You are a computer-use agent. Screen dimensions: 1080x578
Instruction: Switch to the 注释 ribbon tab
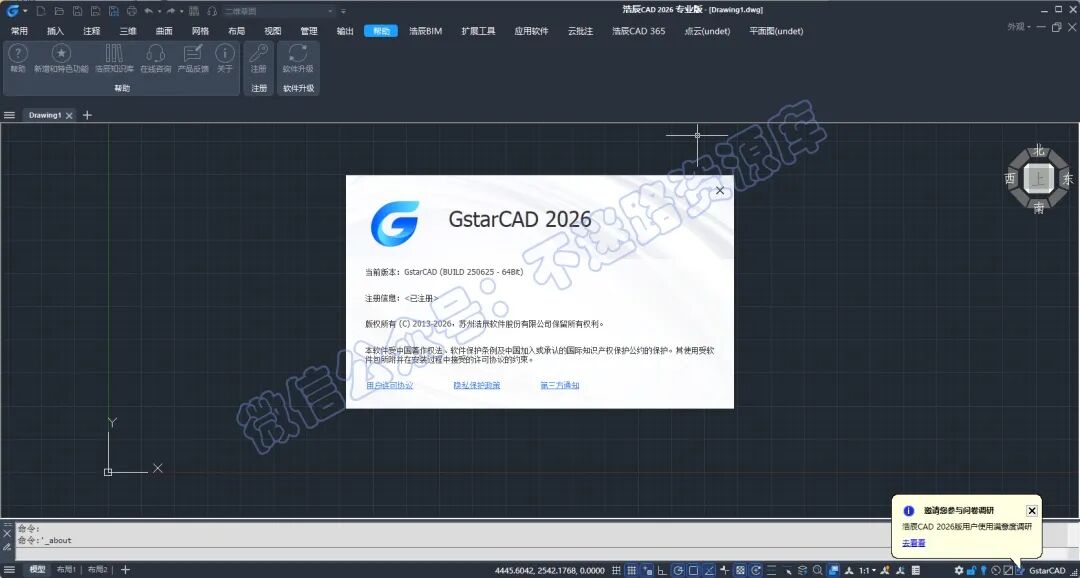(92, 31)
